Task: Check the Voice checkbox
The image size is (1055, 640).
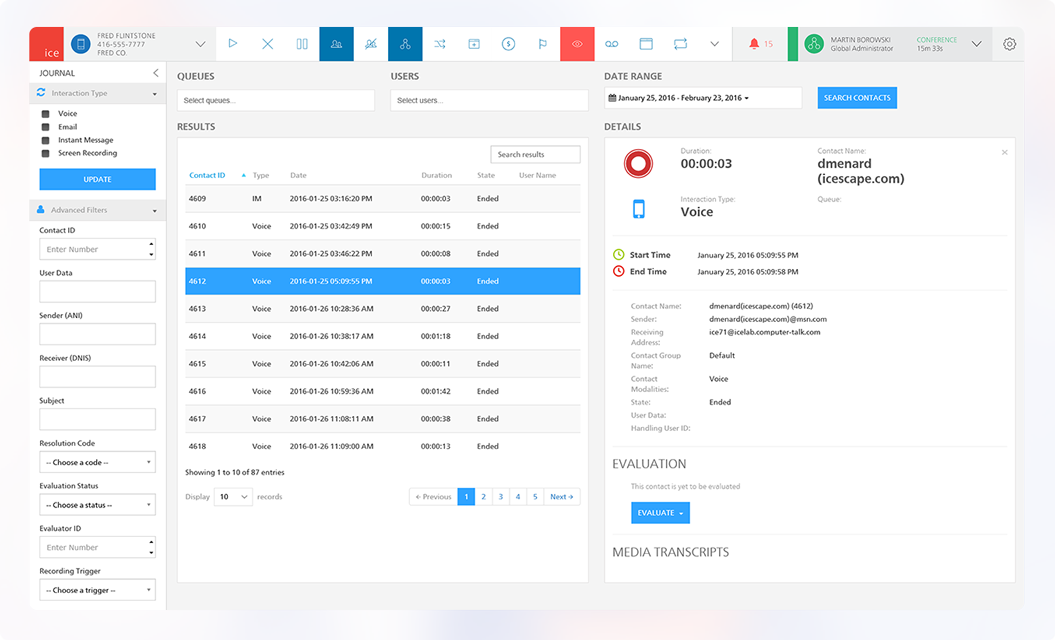Action: point(46,114)
